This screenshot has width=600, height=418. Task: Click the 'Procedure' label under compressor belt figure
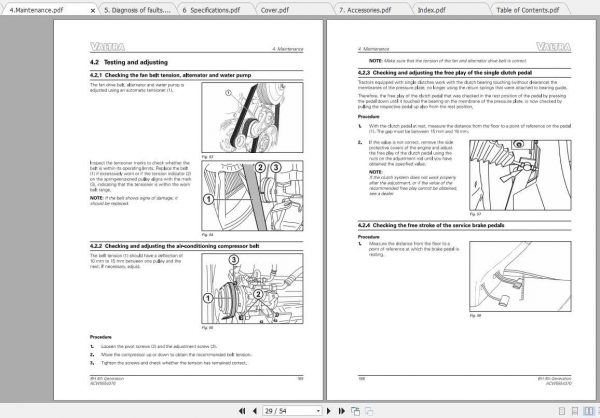(x=101, y=337)
